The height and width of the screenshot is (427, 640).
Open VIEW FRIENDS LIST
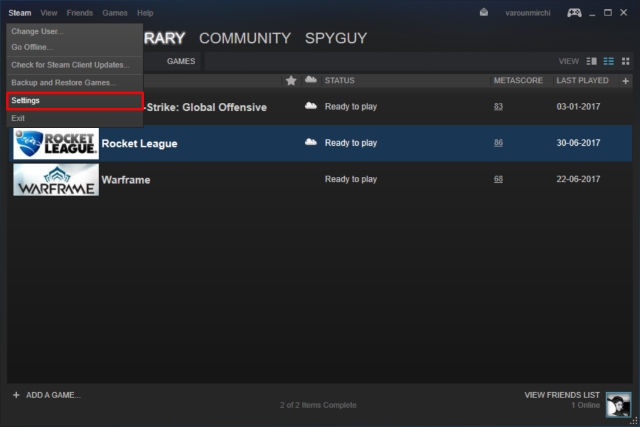pos(562,395)
